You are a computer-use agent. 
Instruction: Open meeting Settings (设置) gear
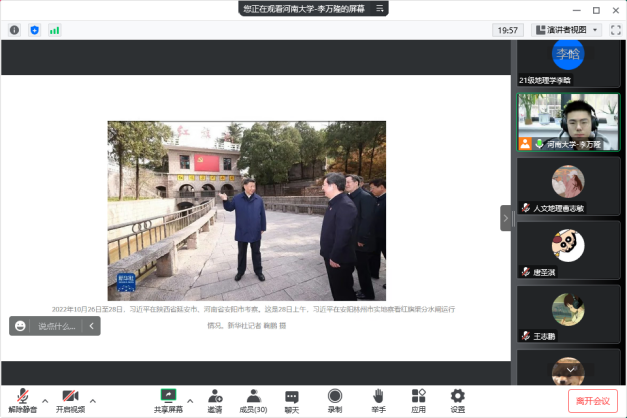(457, 399)
